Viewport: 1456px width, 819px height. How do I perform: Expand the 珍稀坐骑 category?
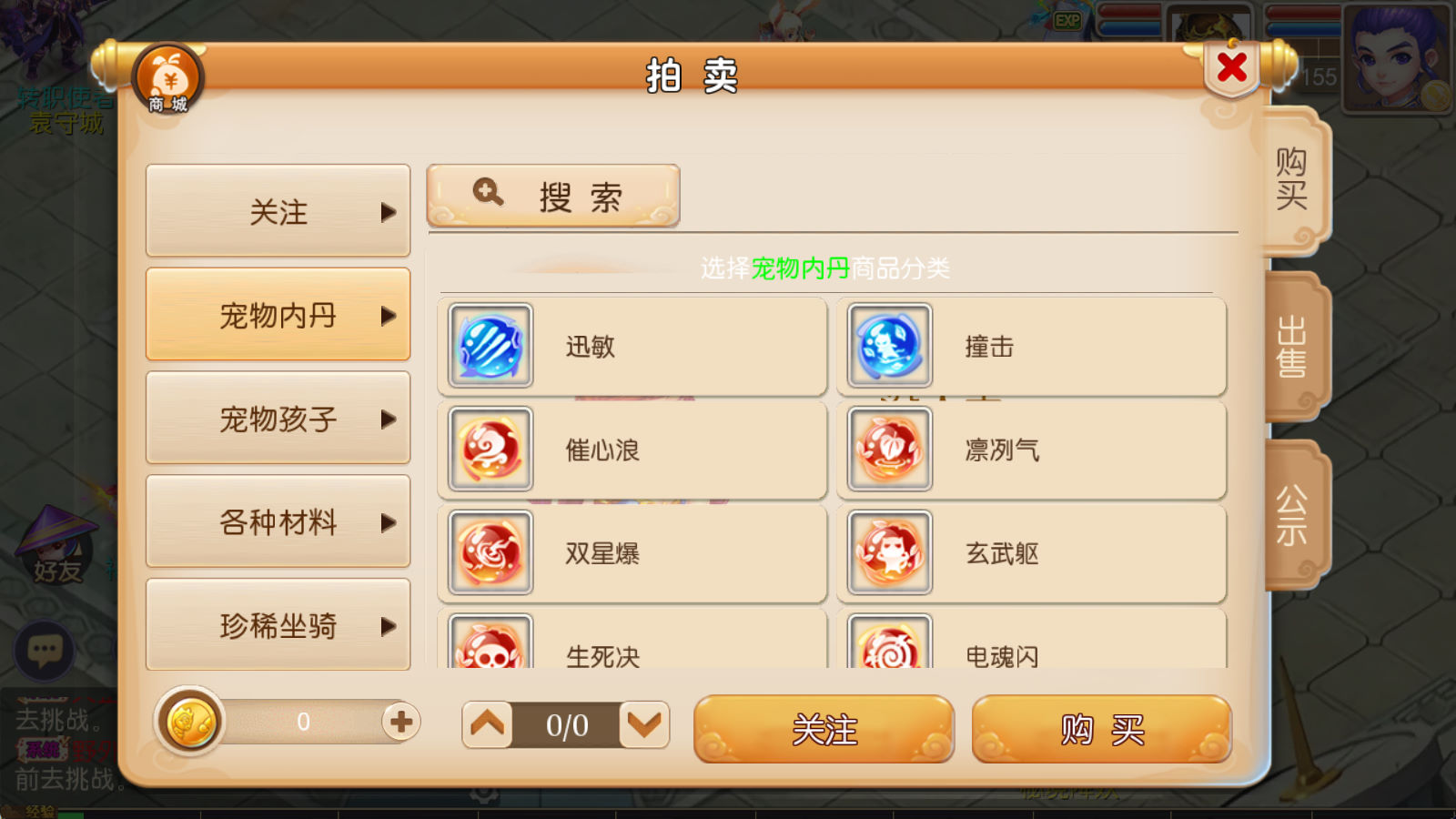[278, 625]
